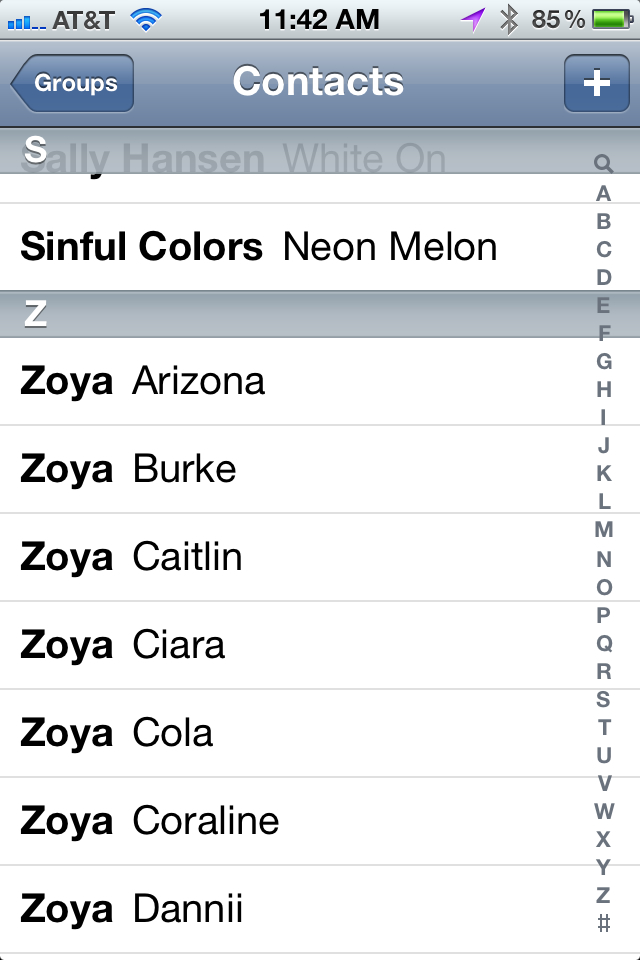This screenshot has height=960, width=640.
Task: Jump to letter A in index
Action: click(x=604, y=193)
